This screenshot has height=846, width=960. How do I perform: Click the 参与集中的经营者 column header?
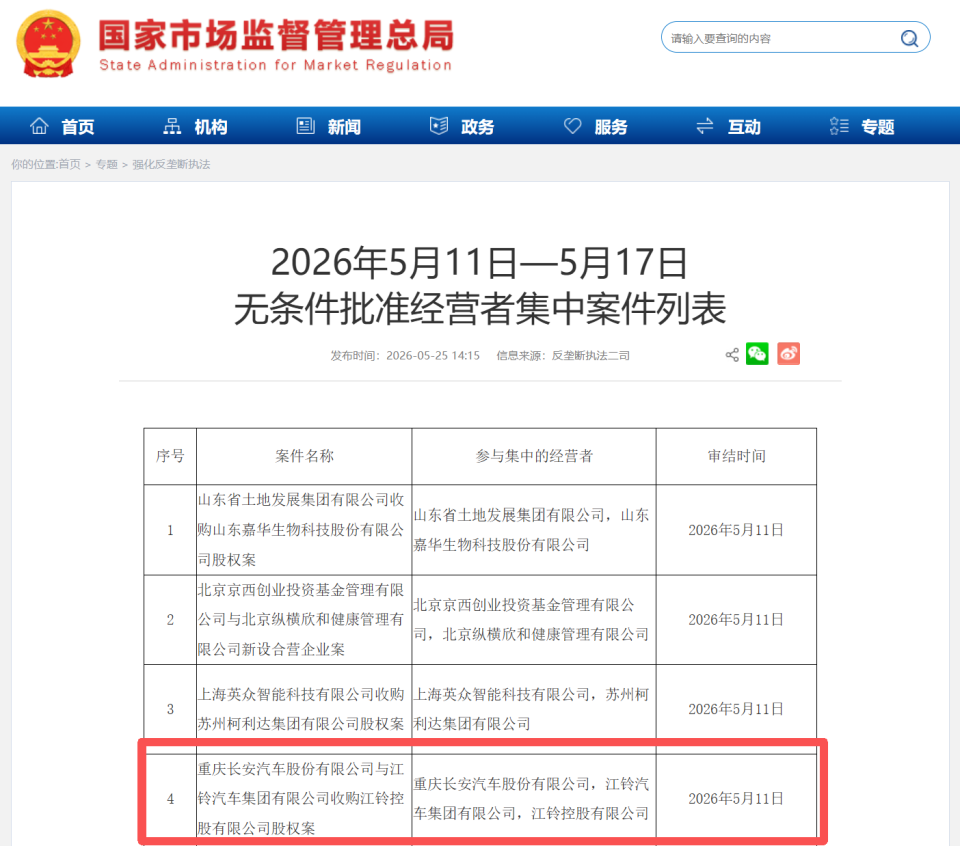point(534,456)
